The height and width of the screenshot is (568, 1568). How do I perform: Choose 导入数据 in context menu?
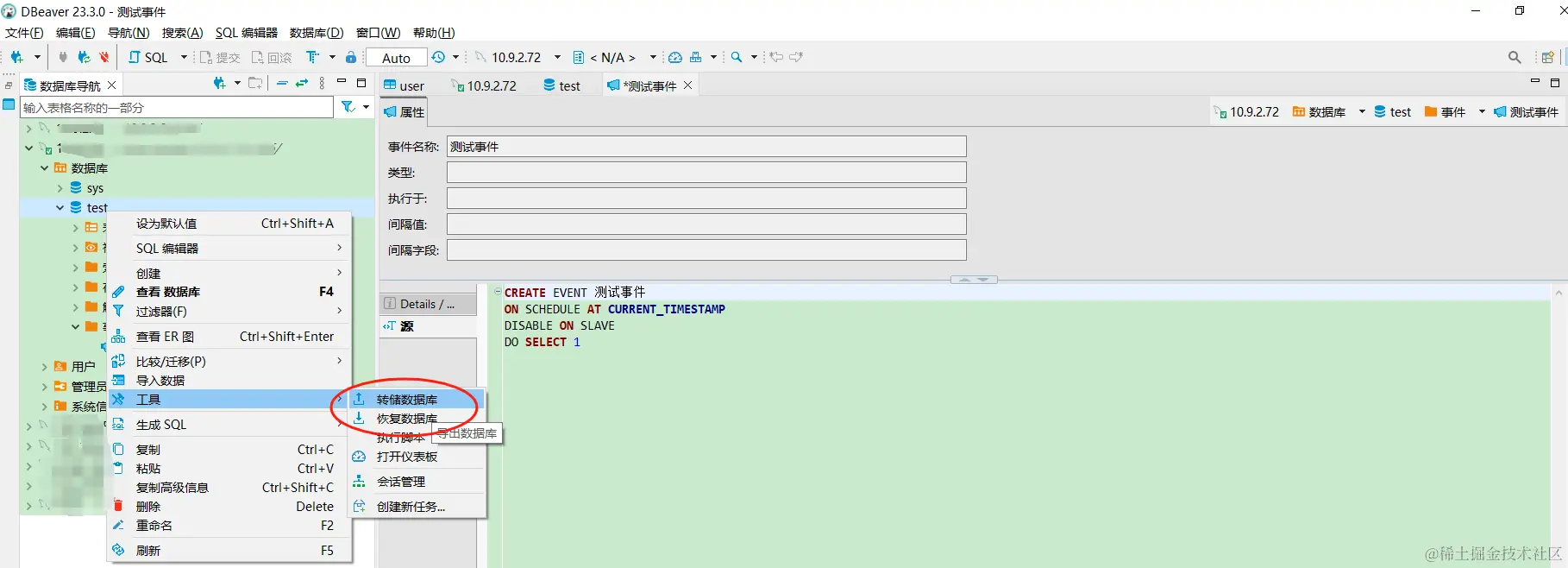coord(229,381)
